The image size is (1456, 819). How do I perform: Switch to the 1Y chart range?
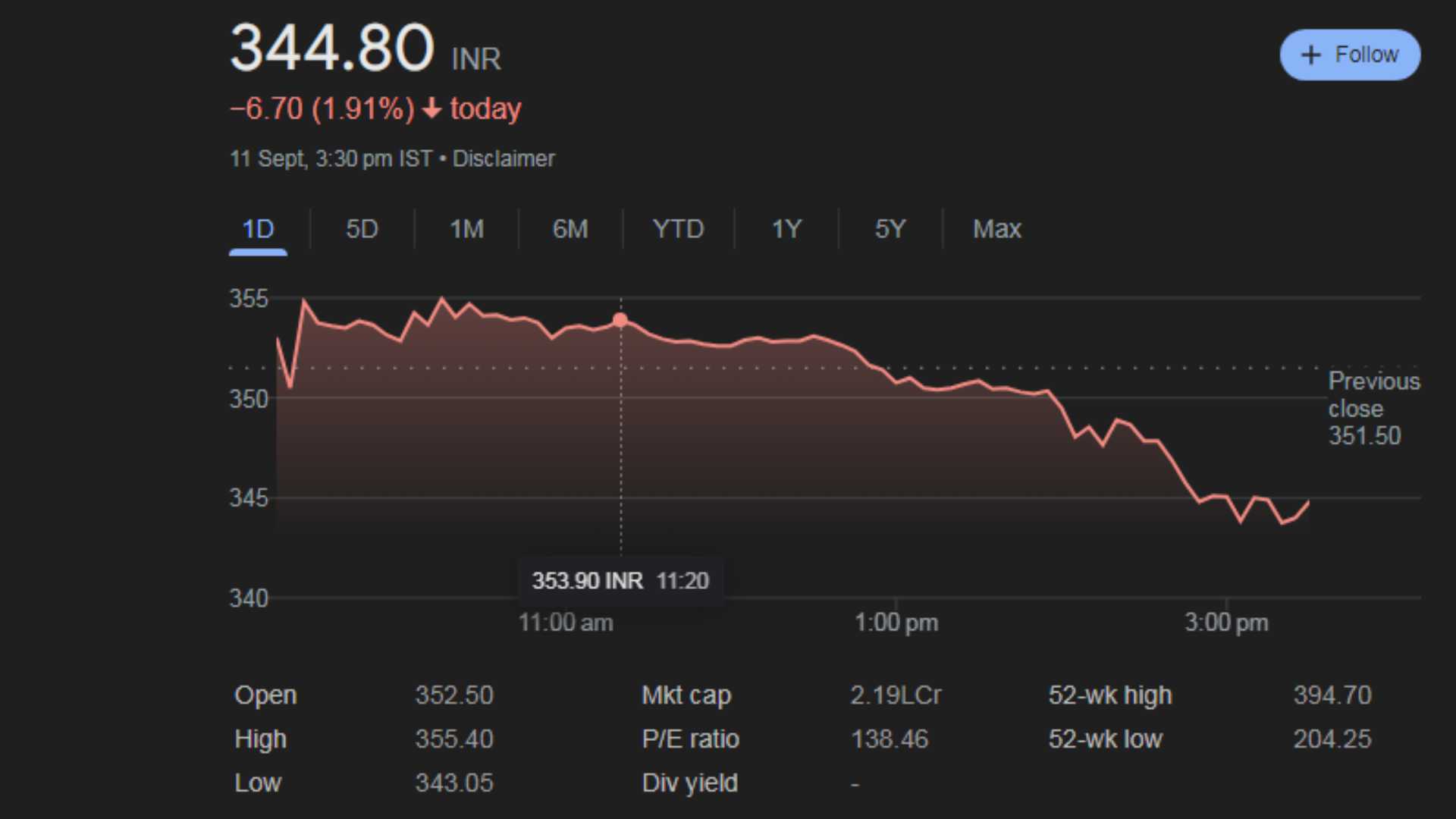[x=786, y=229]
